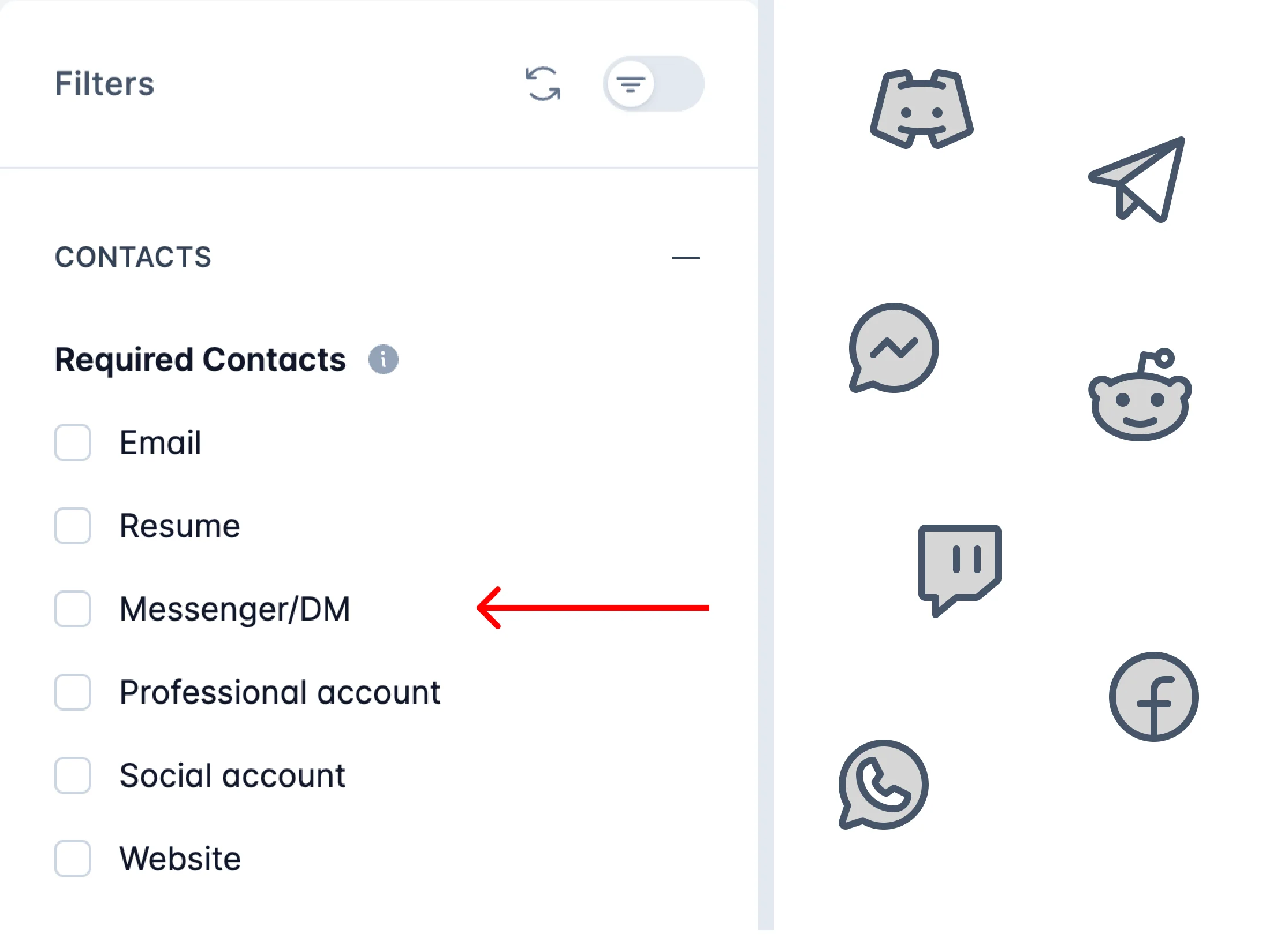1288x951 pixels.
Task: Click the Required Contacts heading
Action: point(200,359)
